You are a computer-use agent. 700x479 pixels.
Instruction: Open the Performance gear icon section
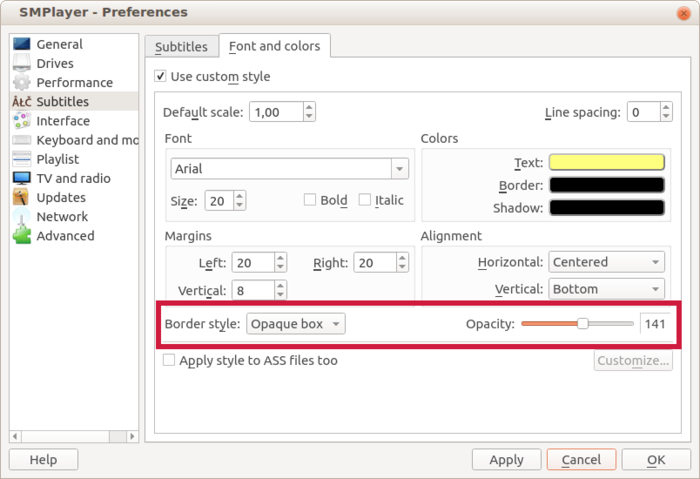(x=21, y=82)
